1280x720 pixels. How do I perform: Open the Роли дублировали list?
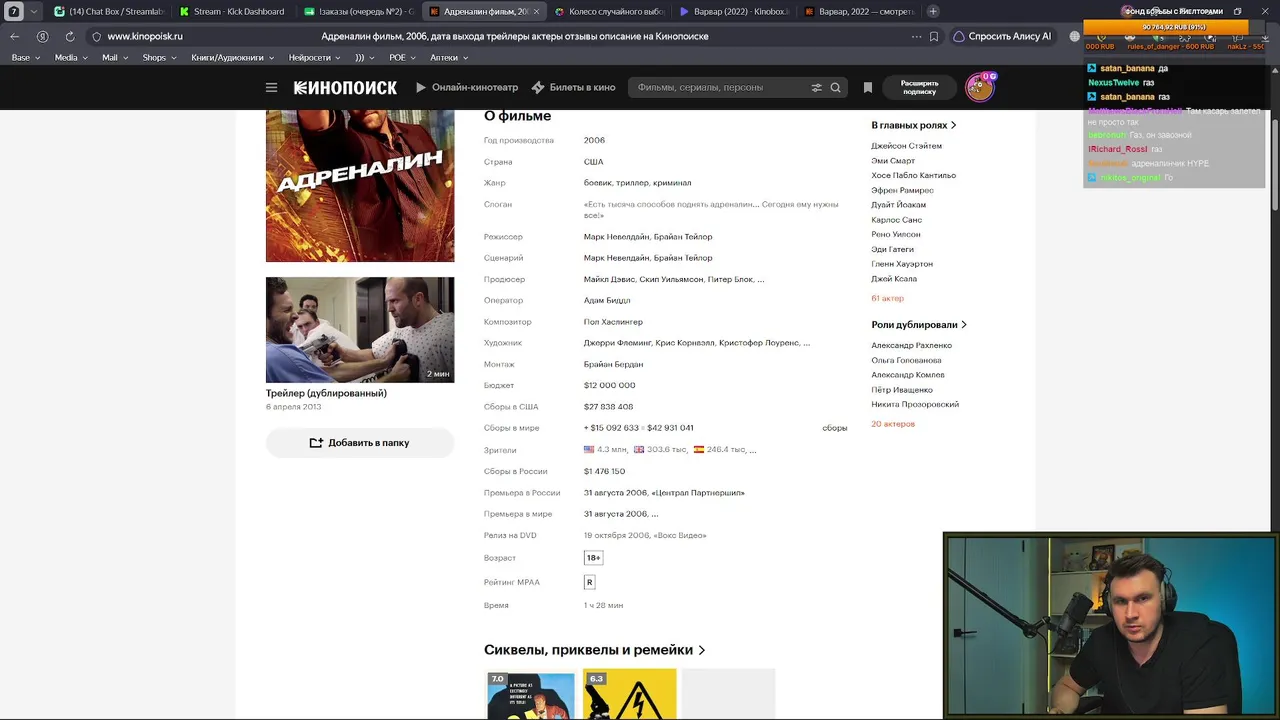[x=919, y=325]
